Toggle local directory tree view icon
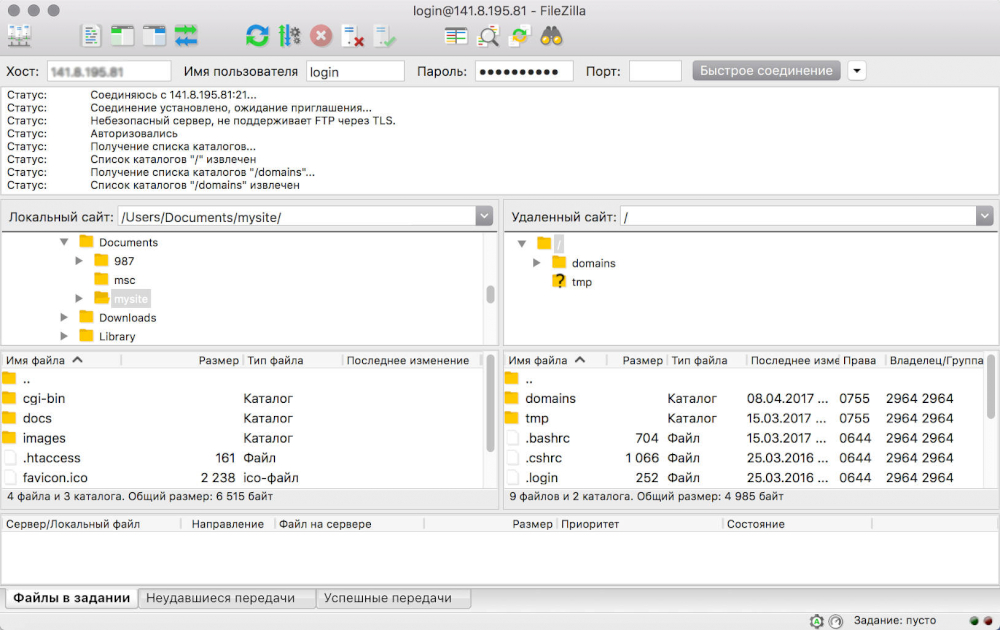 click(x=123, y=36)
